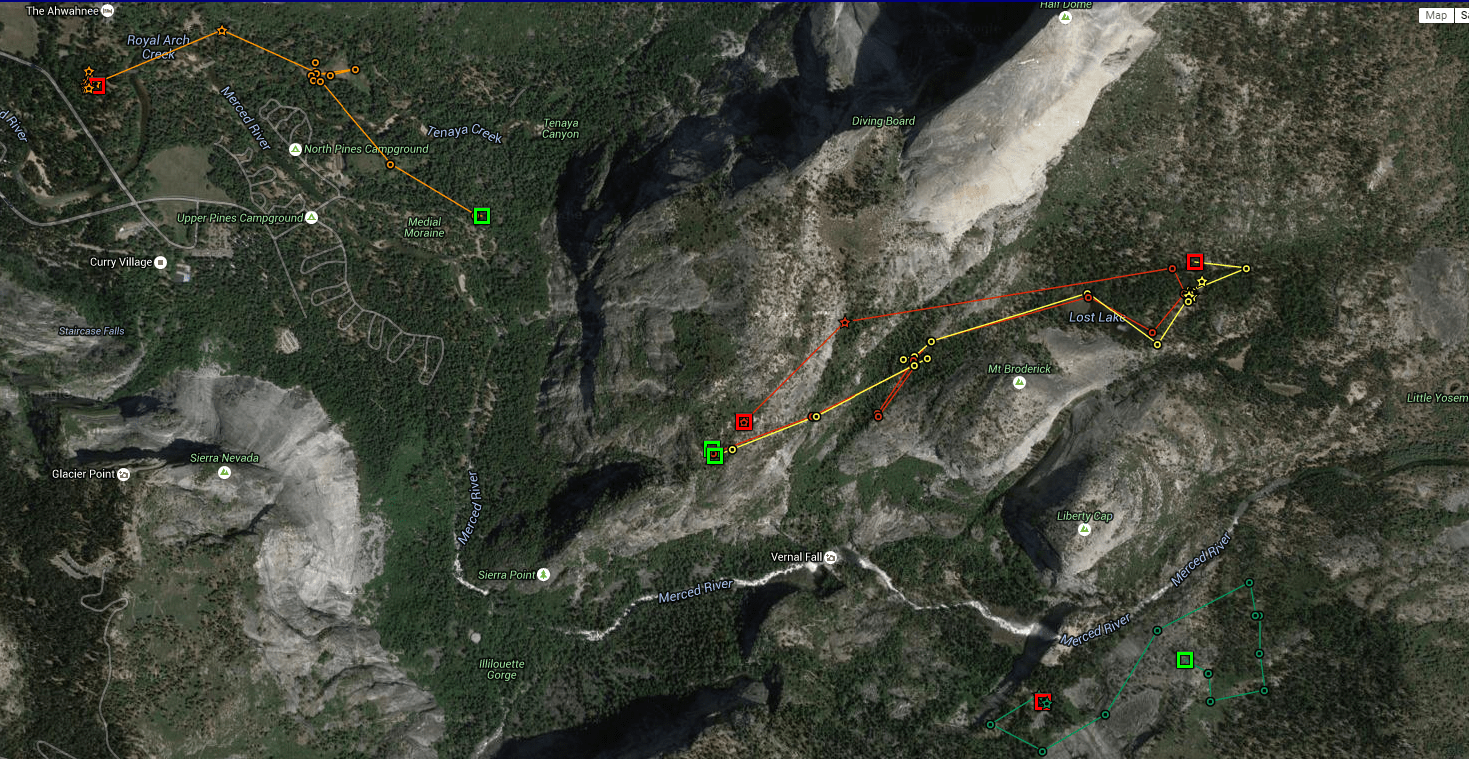Click green waypoint just right of green square
The height and width of the screenshot is (759, 1469).
point(1208,673)
